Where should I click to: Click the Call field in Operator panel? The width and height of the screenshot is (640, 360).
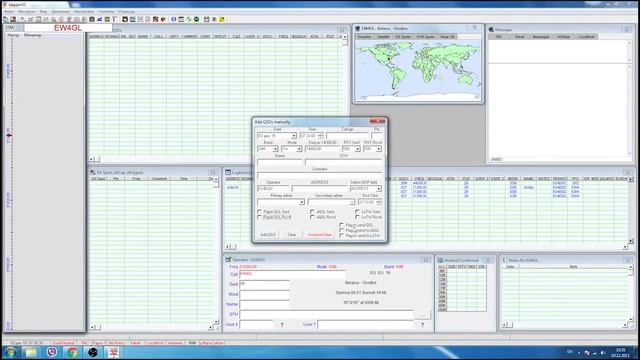pos(292,274)
